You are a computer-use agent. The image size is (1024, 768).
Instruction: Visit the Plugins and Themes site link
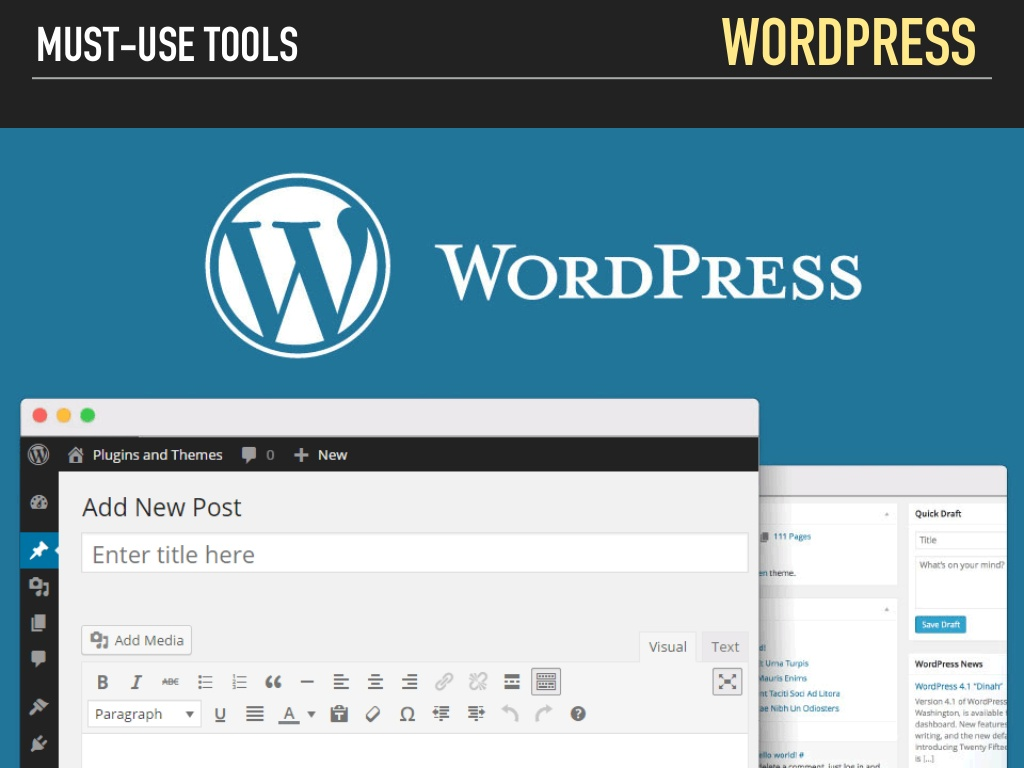click(x=145, y=455)
